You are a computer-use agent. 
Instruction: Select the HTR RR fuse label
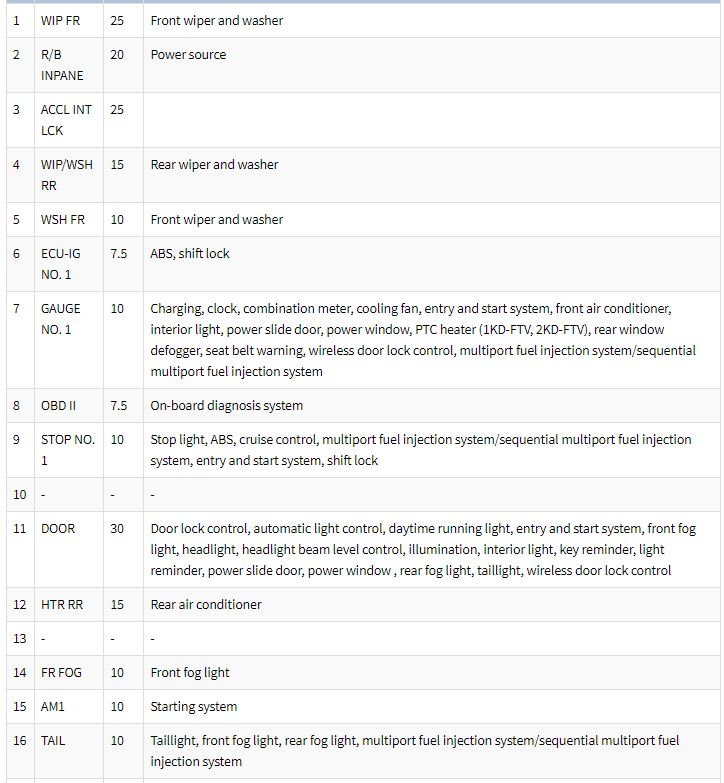pyautogui.click(x=62, y=604)
